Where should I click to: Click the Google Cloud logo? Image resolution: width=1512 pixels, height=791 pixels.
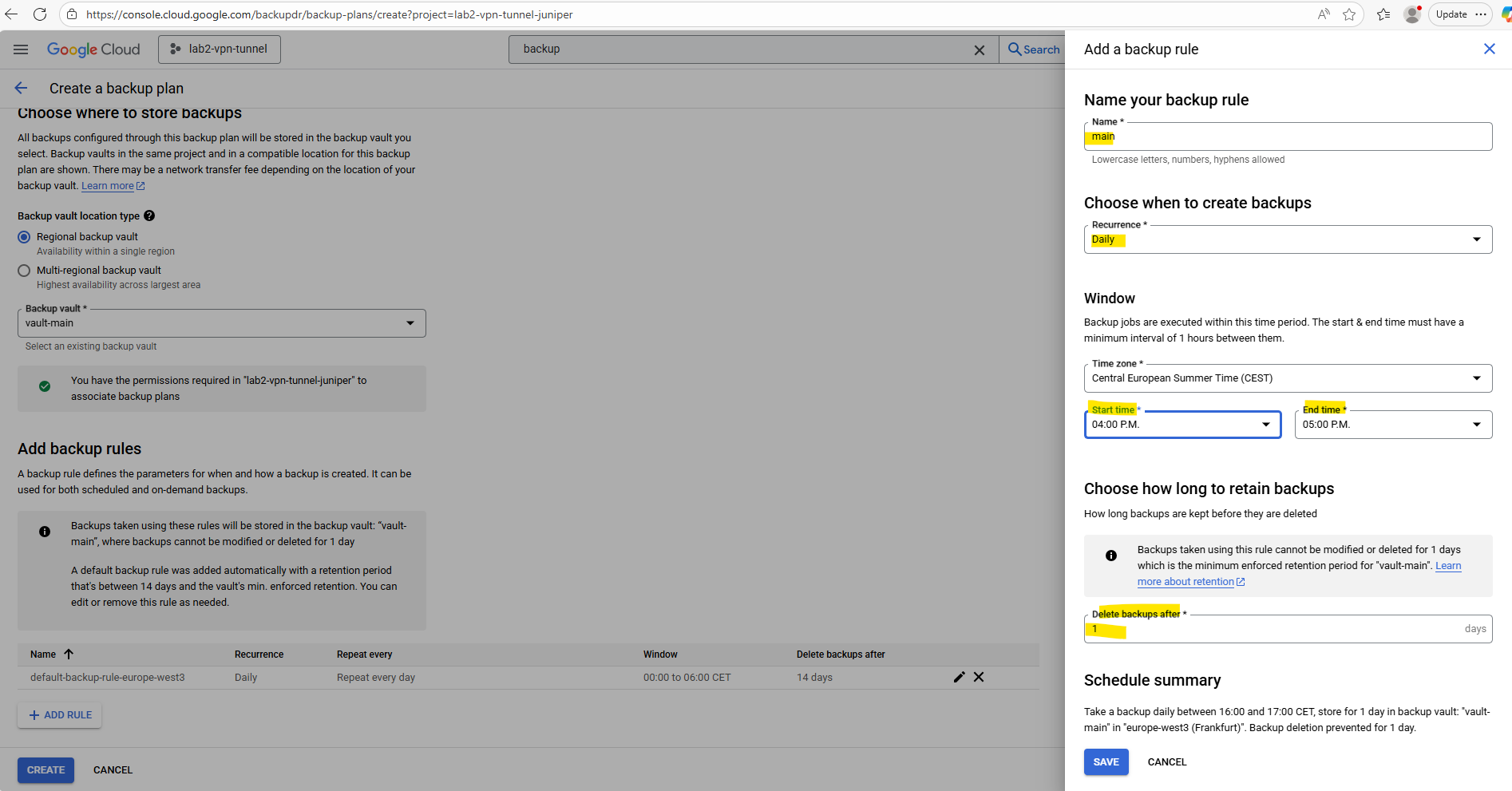coord(93,49)
